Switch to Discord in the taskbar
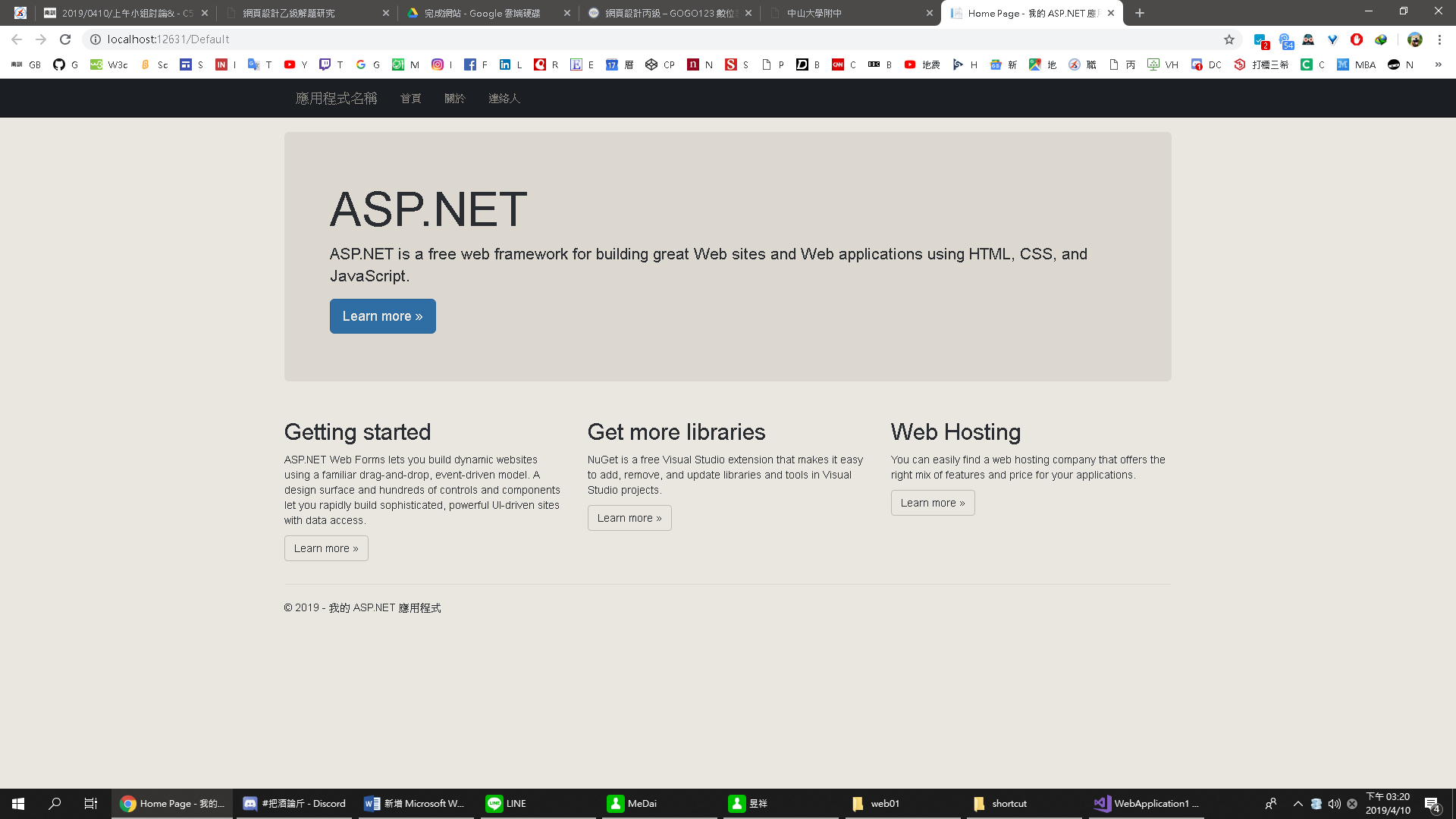The height and width of the screenshot is (819, 1456). pos(294,804)
